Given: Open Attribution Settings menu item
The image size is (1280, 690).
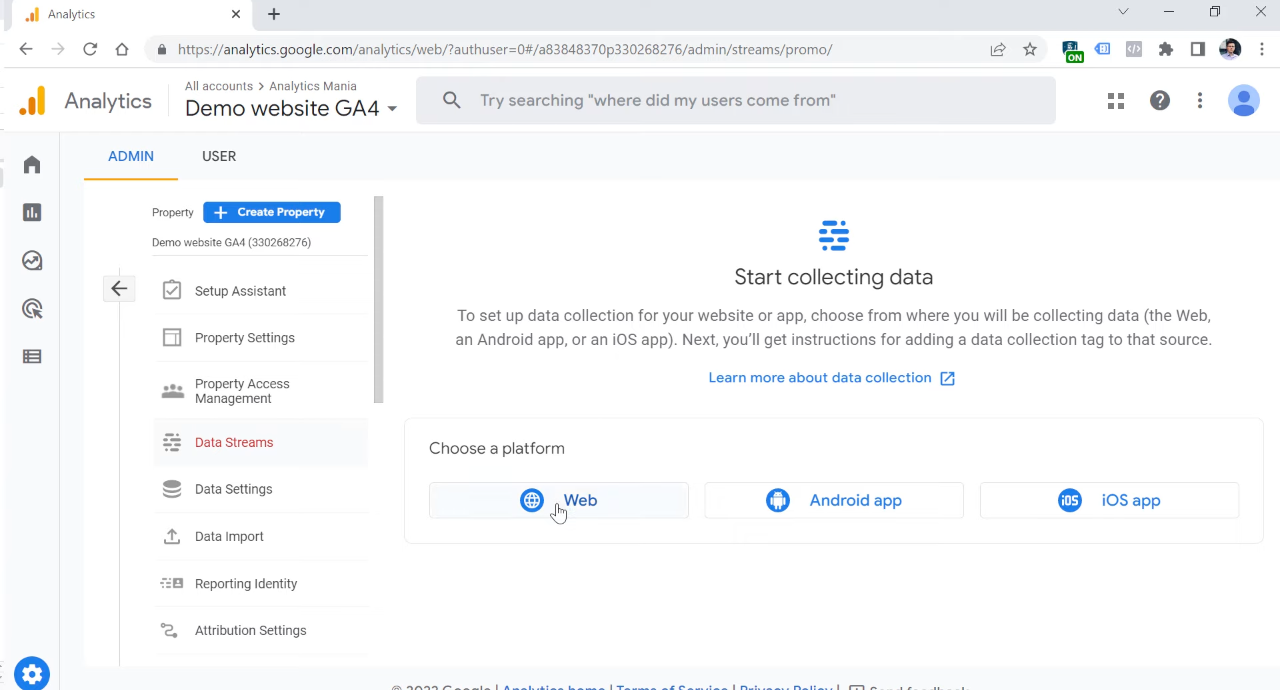Looking at the screenshot, I should [261, 631].
